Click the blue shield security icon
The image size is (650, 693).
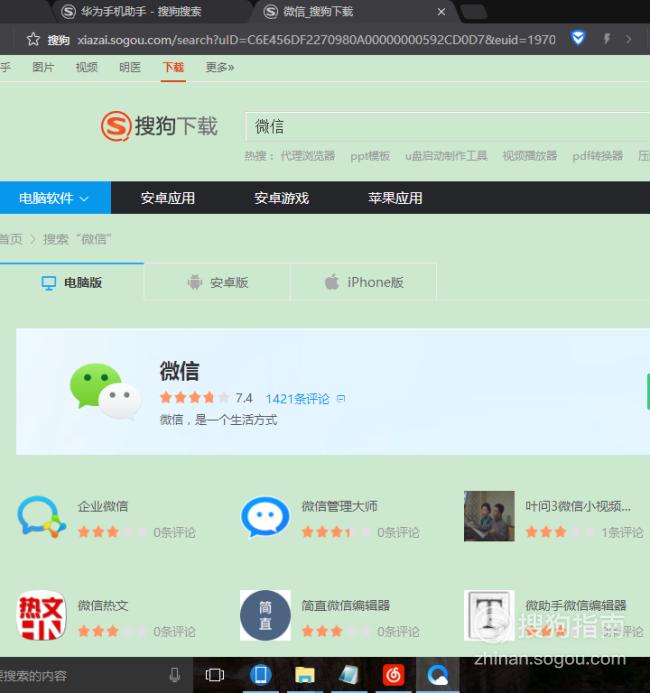pyautogui.click(x=578, y=38)
